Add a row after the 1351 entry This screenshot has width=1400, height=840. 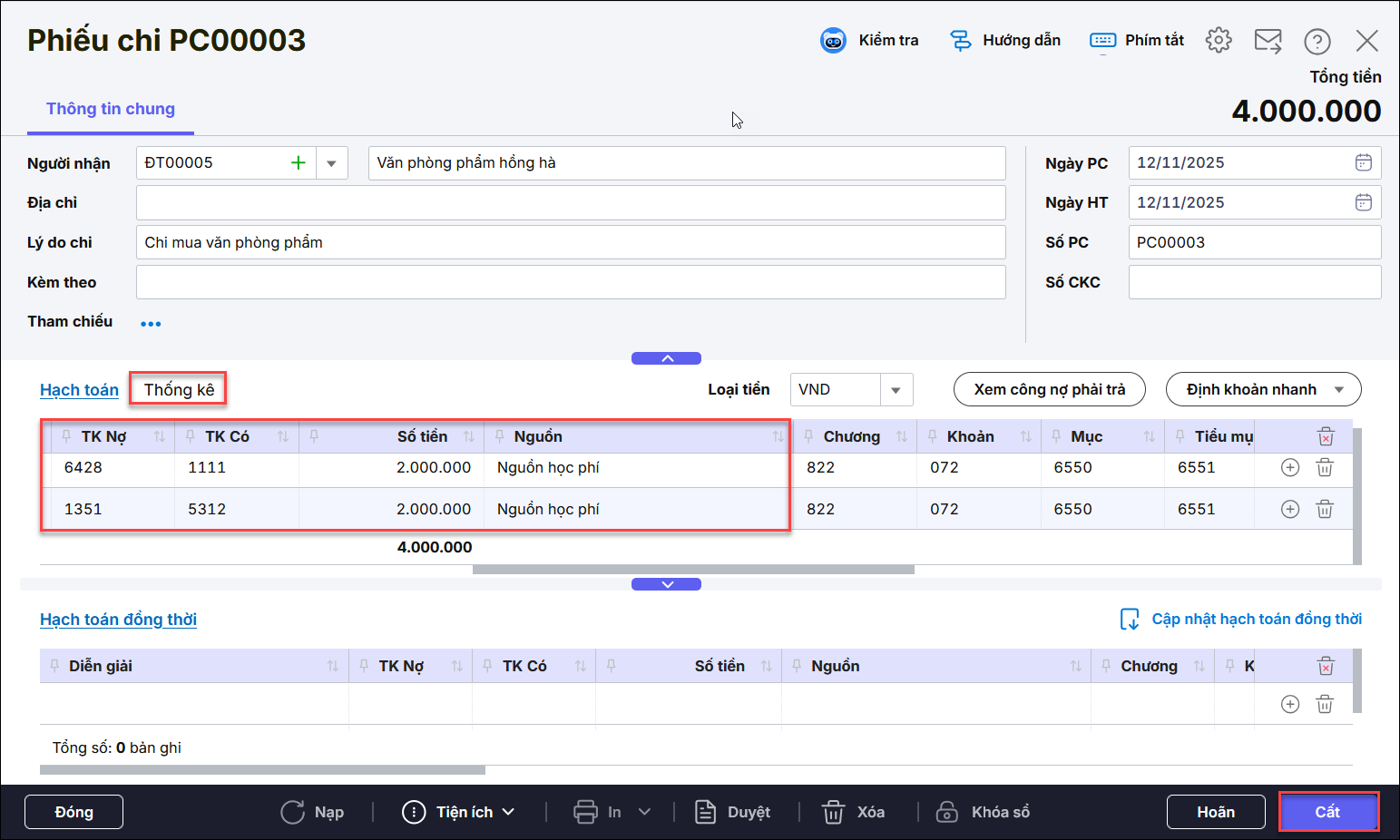coord(1289,509)
